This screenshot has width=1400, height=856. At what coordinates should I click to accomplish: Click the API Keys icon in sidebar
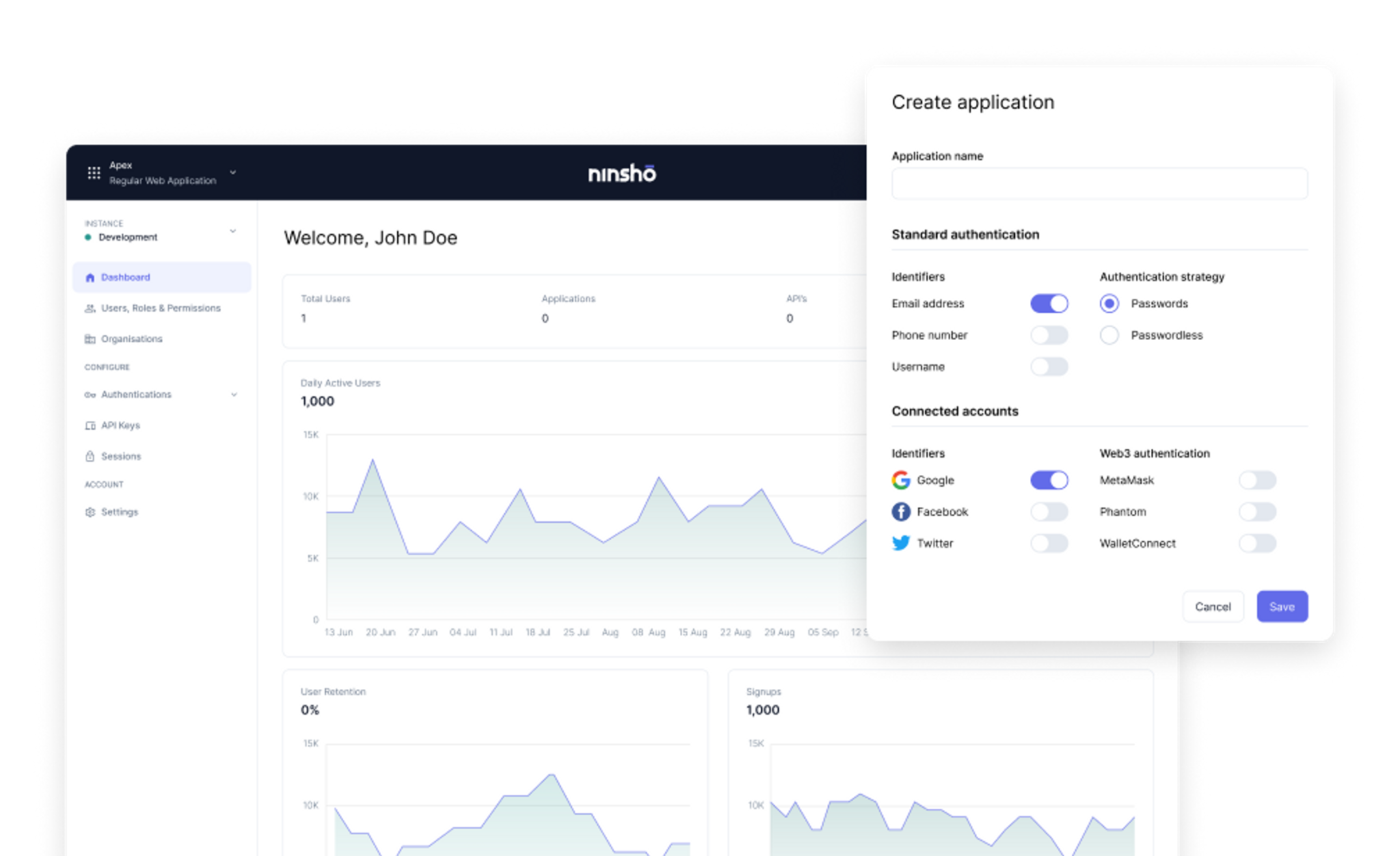90,425
